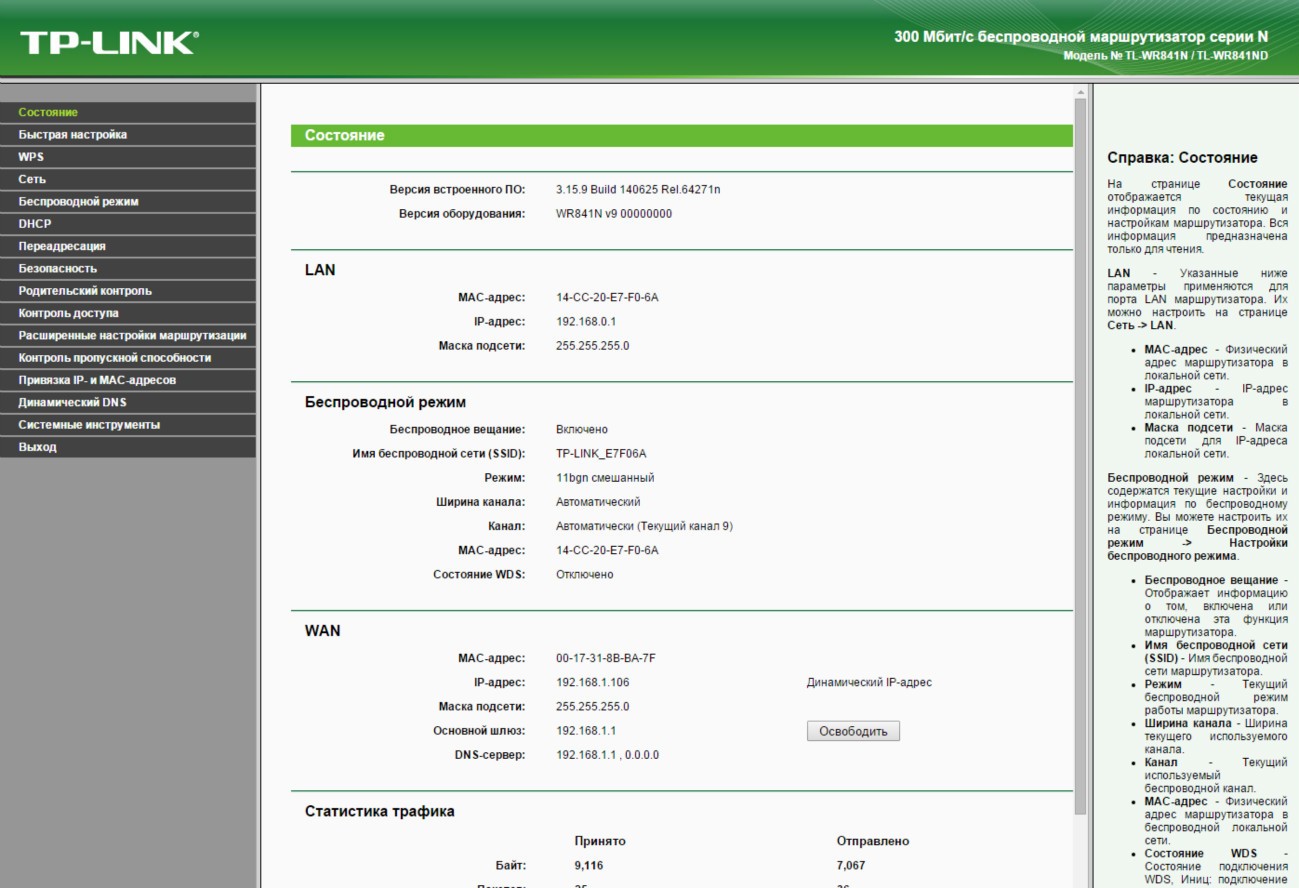
Task: Click the TP-LINK logo
Action: point(110,42)
